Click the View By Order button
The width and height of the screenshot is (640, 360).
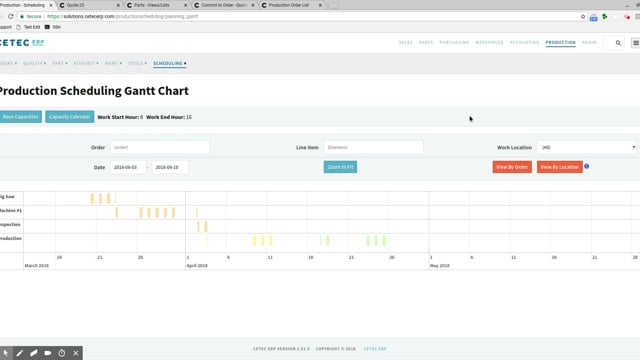(512, 167)
